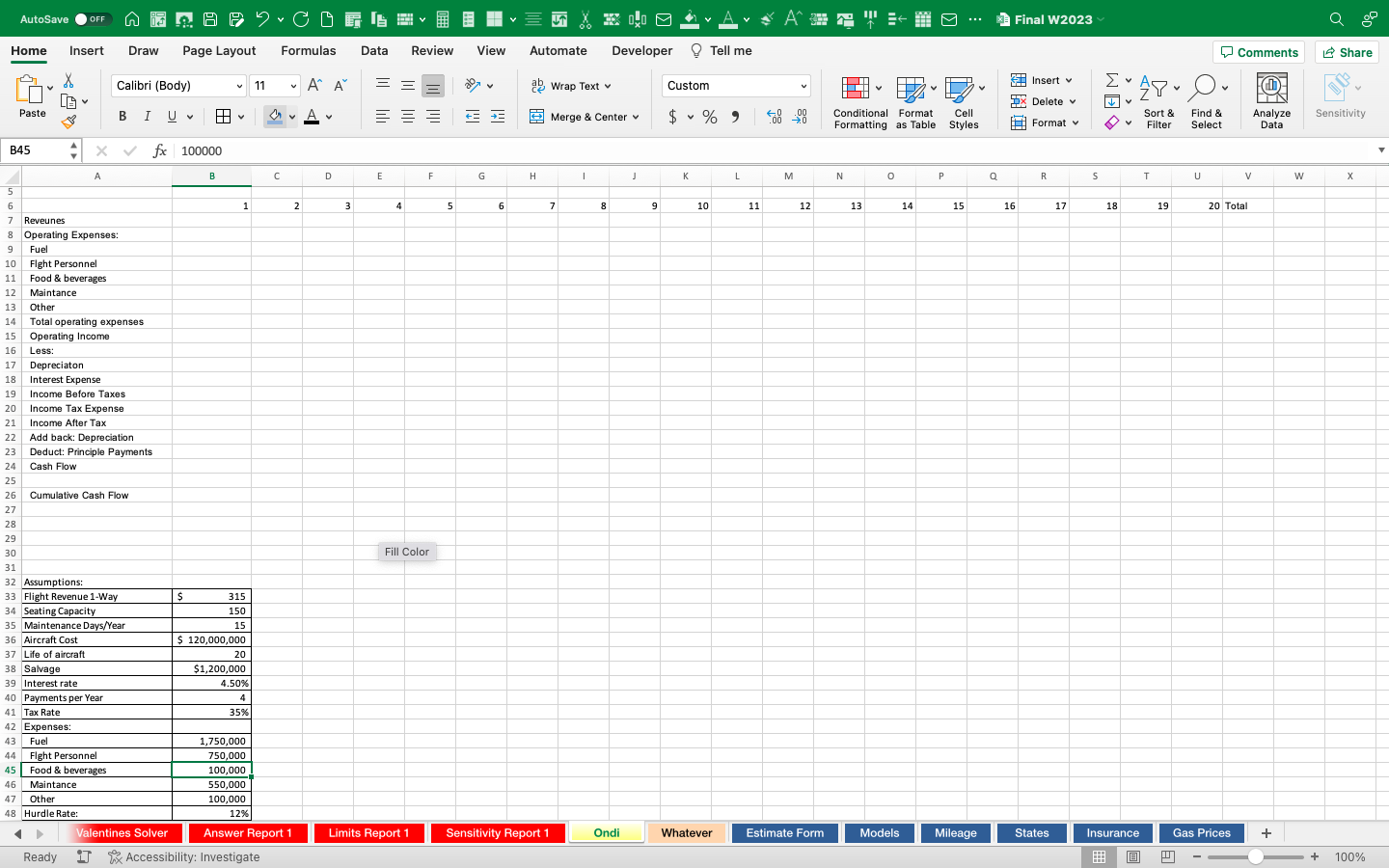Toggle Align Left
The image size is (1389, 868).
pyautogui.click(x=383, y=117)
